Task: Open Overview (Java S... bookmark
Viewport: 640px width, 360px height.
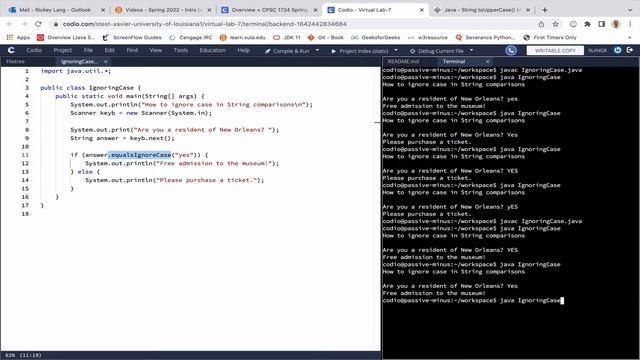Action: pyautogui.click(x=66, y=38)
